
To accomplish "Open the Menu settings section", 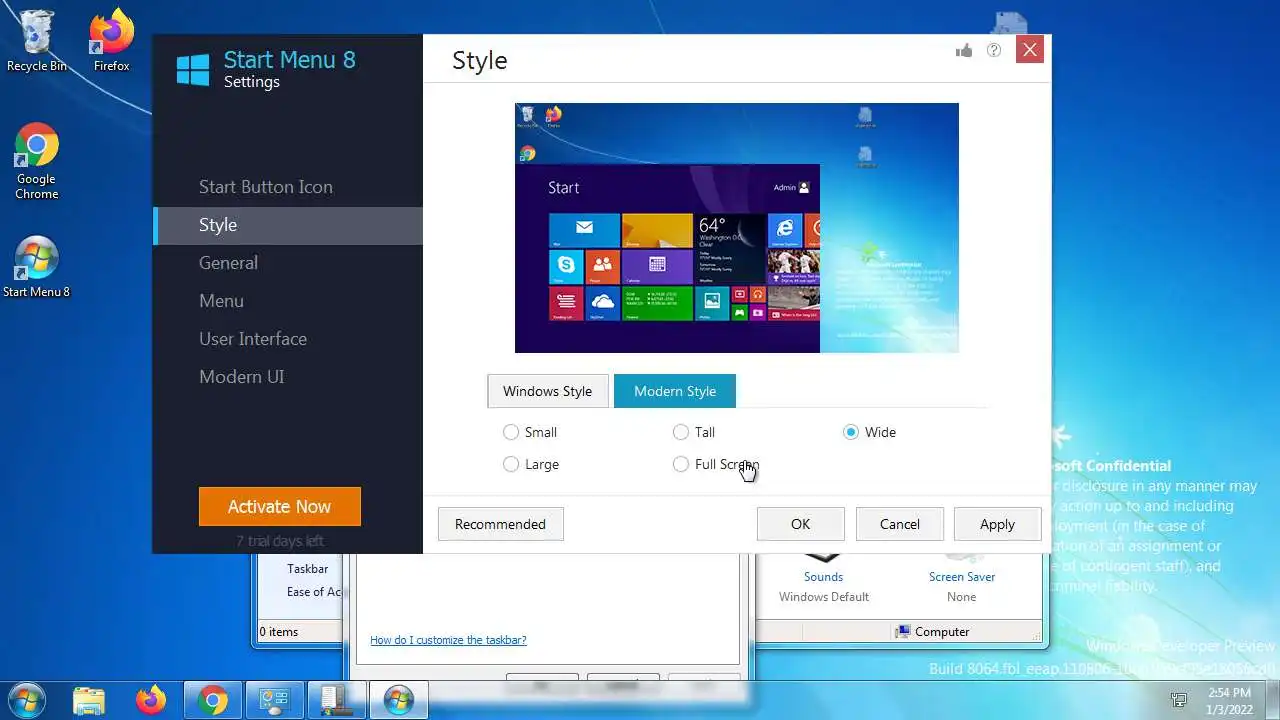I will coord(221,301).
